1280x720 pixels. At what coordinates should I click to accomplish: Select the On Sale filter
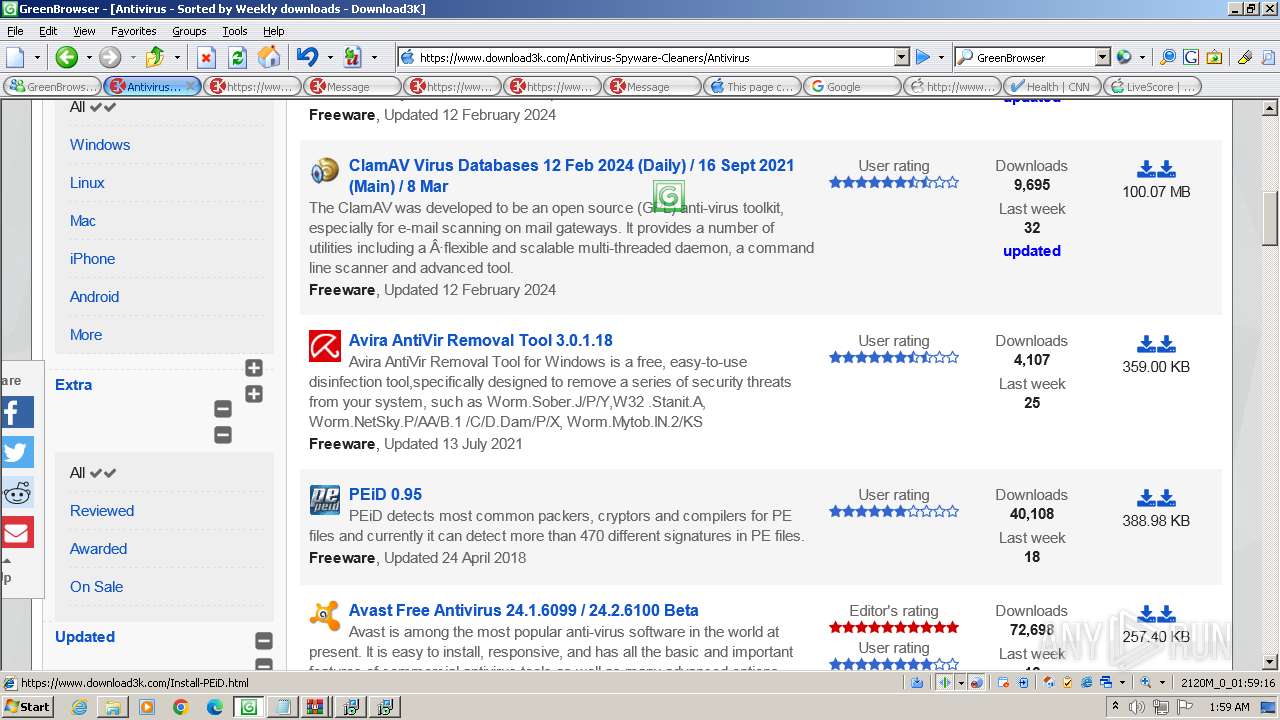coord(96,587)
